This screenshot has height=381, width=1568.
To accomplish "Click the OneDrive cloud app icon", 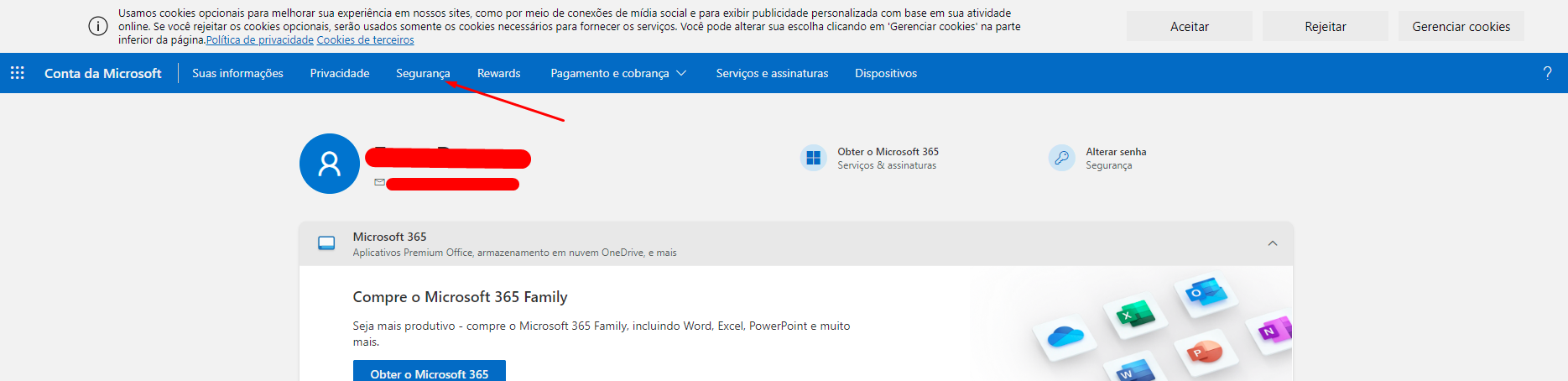I will (x=1065, y=337).
